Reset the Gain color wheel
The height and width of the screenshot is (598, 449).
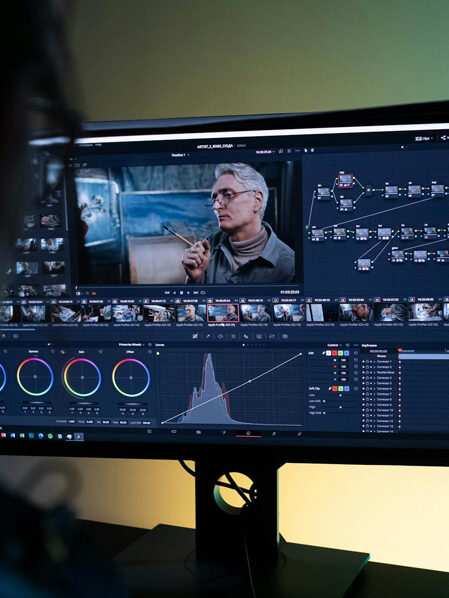coord(101,352)
